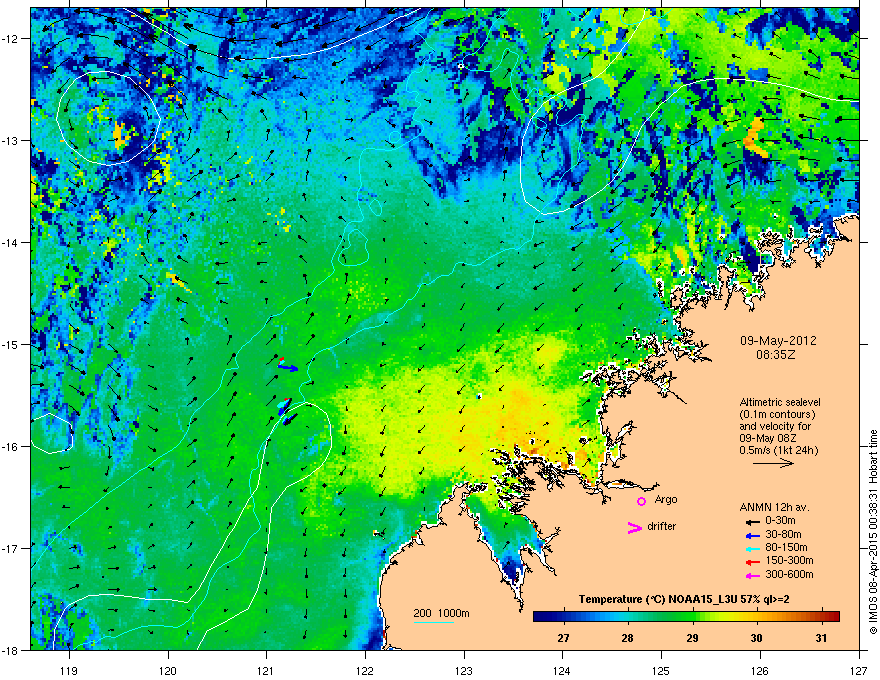Click the Argo legend label

[x=666, y=499]
